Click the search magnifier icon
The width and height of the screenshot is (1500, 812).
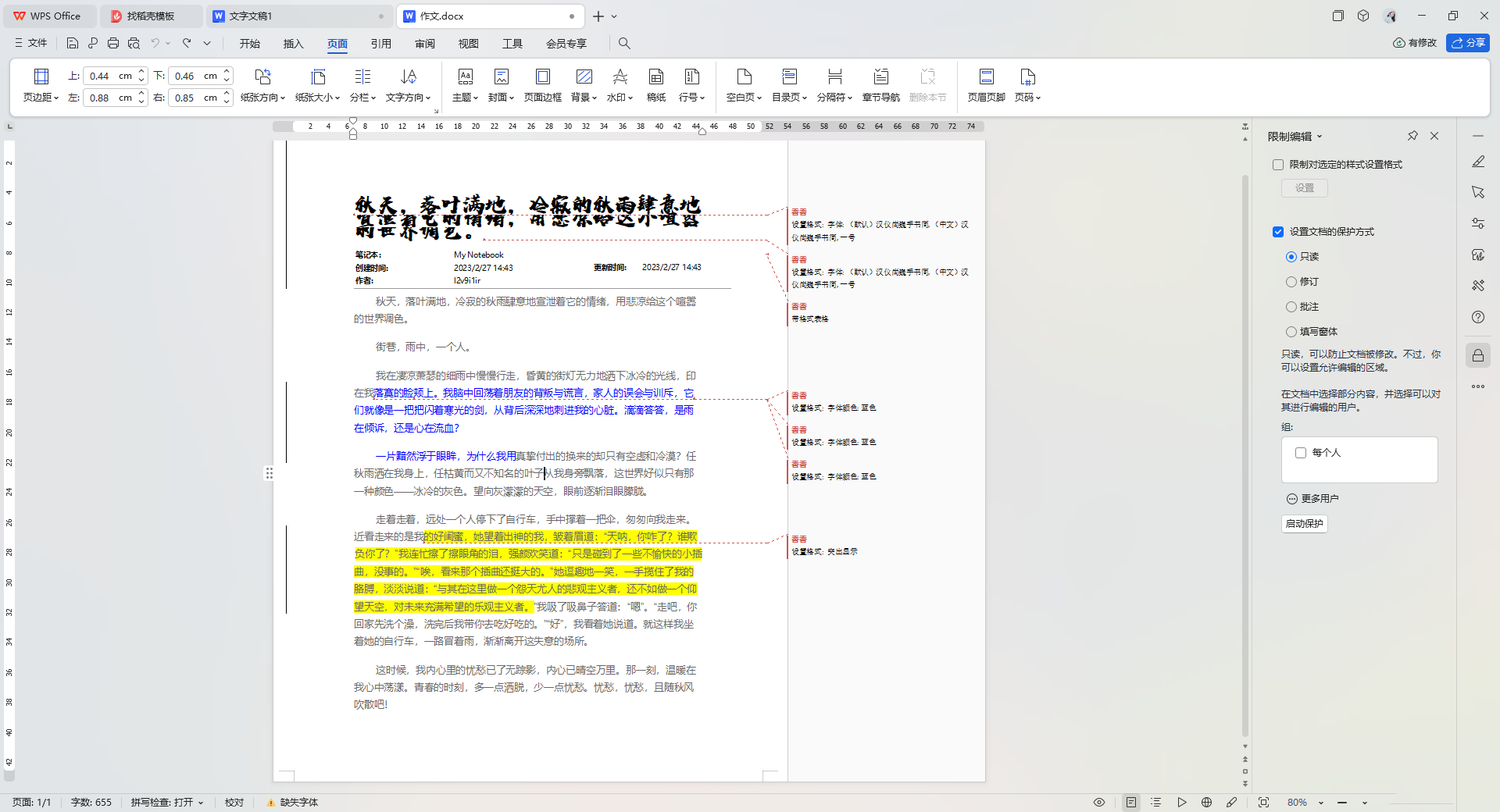click(624, 43)
